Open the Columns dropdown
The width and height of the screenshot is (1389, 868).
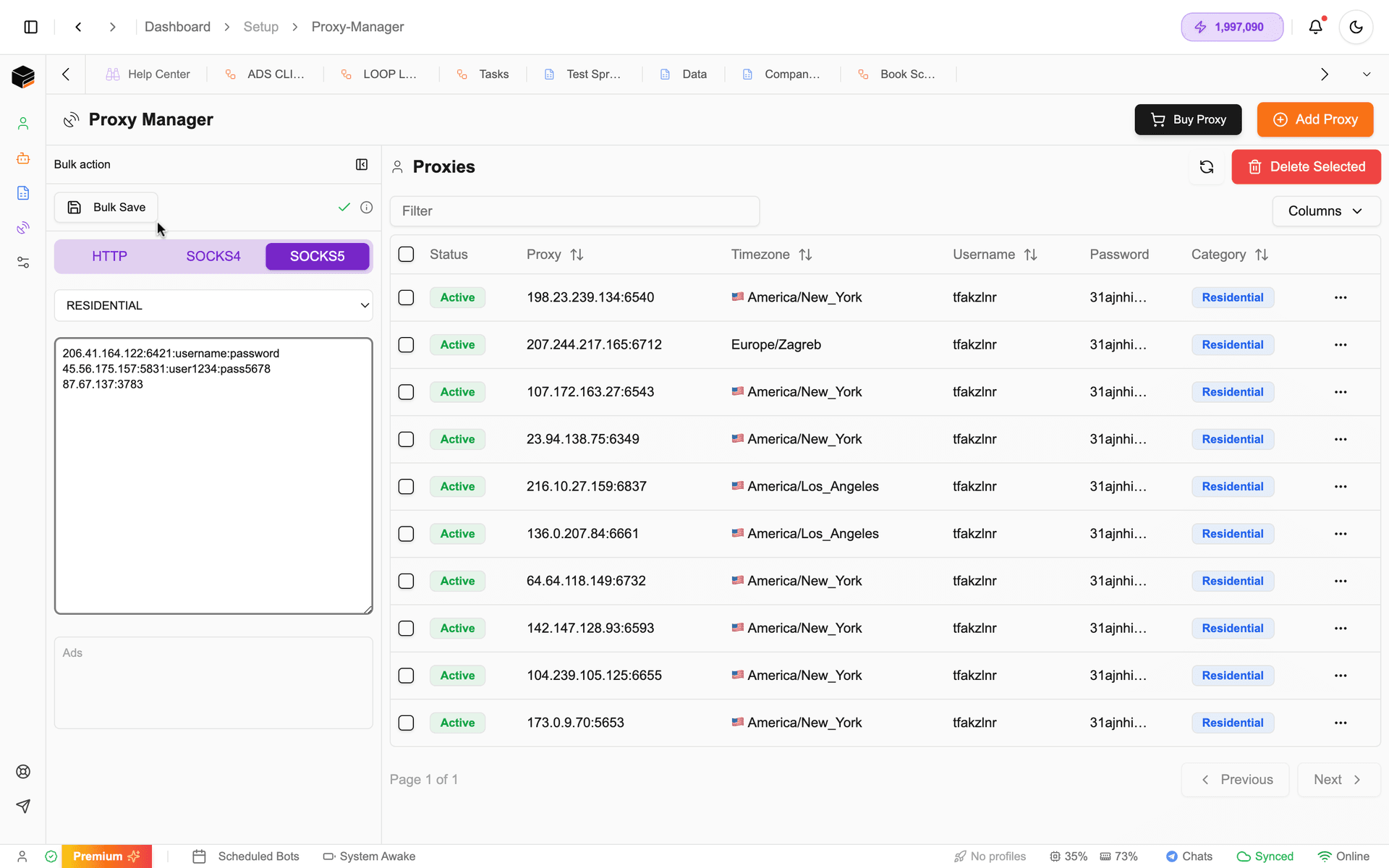coord(1325,210)
